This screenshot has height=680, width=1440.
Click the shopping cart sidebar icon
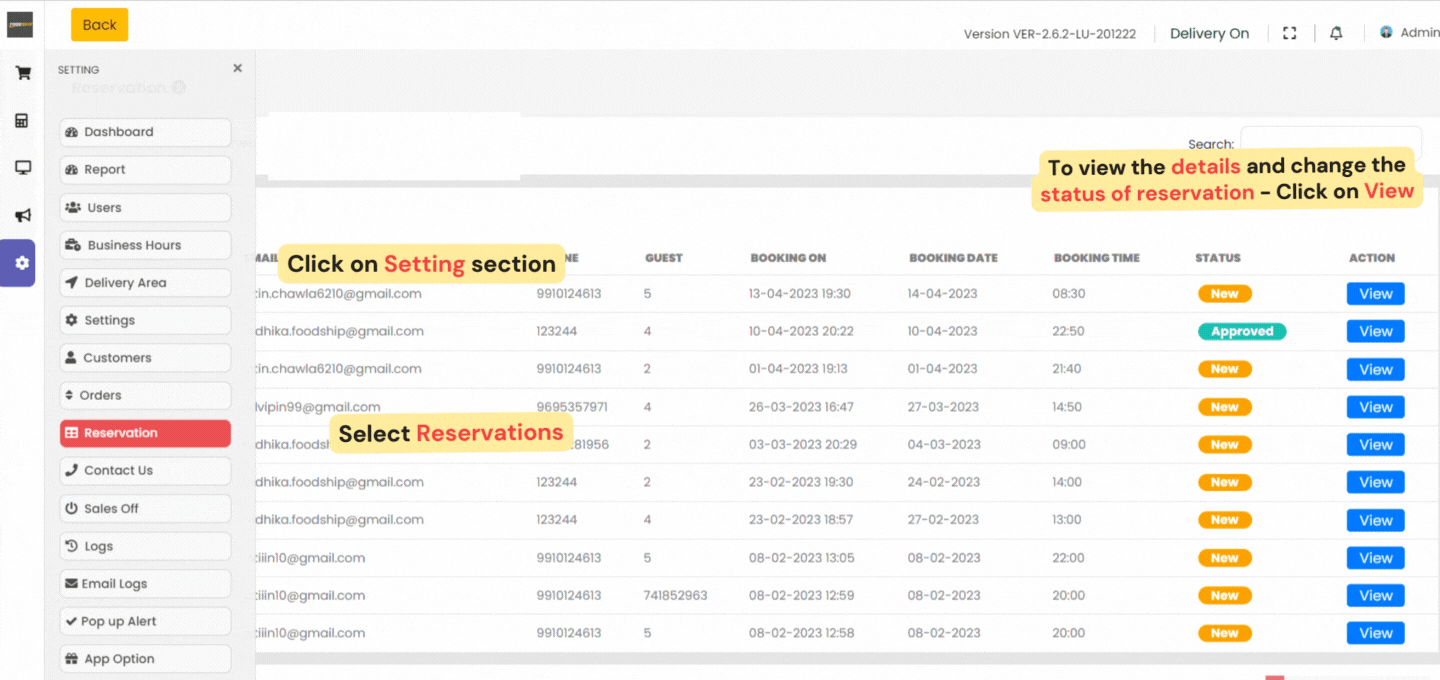coord(22,73)
